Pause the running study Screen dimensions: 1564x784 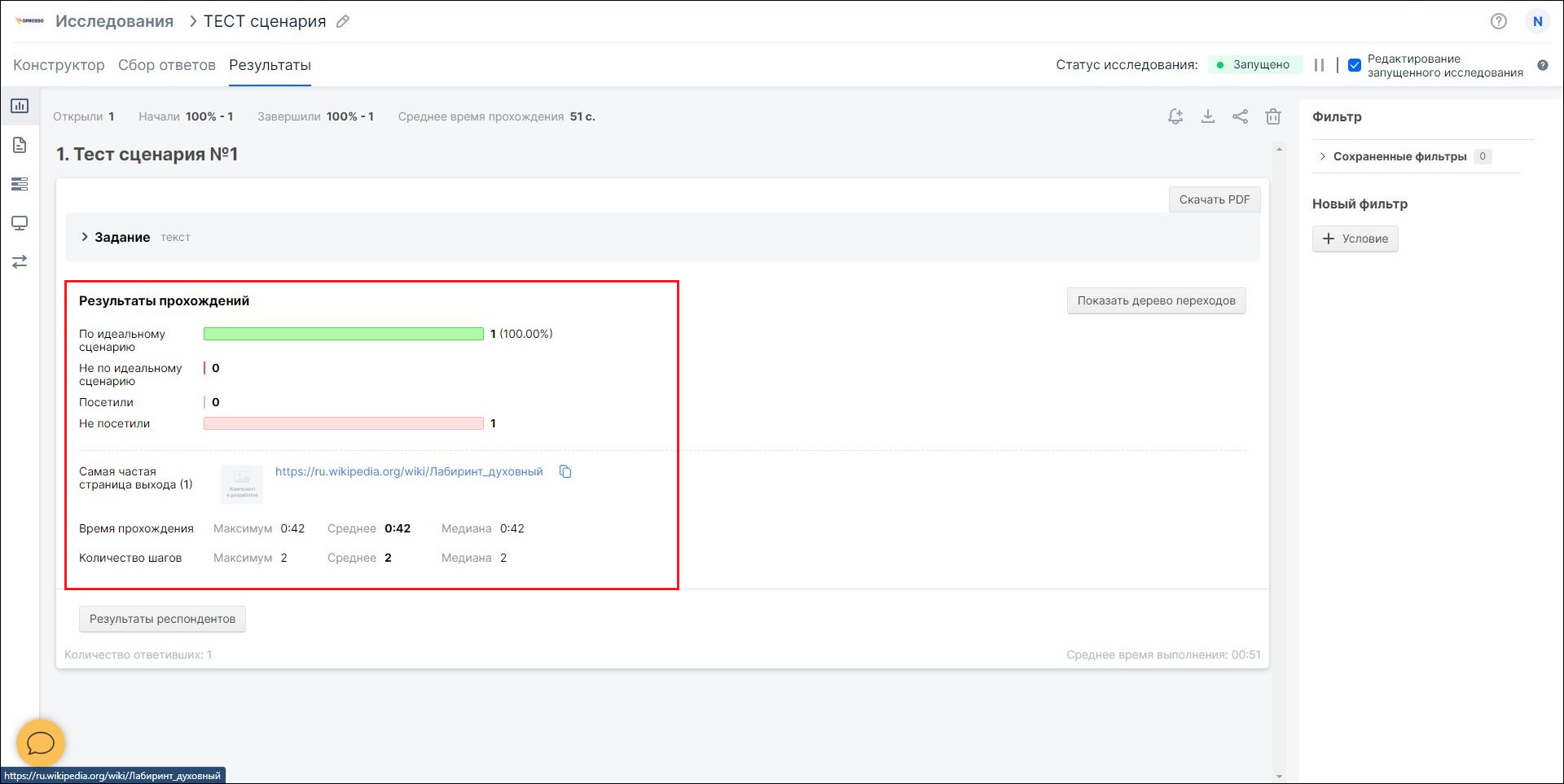[x=1319, y=65]
